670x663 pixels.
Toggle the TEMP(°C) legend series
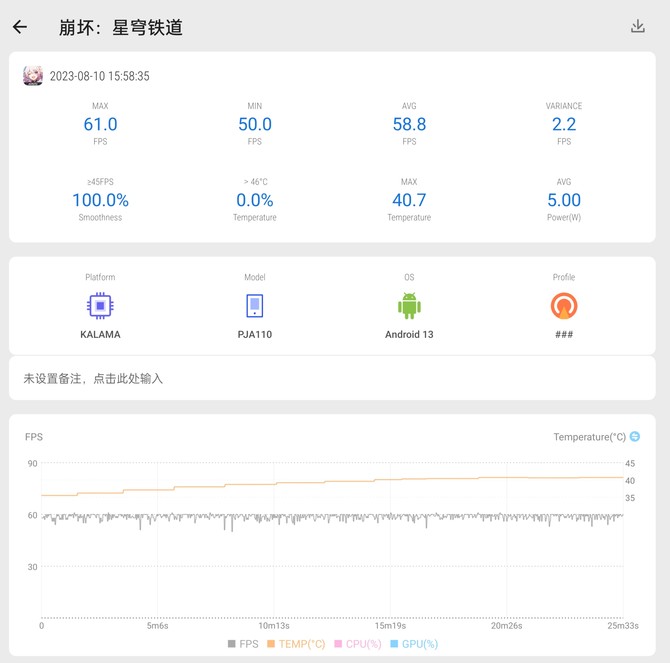click(x=296, y=644)
